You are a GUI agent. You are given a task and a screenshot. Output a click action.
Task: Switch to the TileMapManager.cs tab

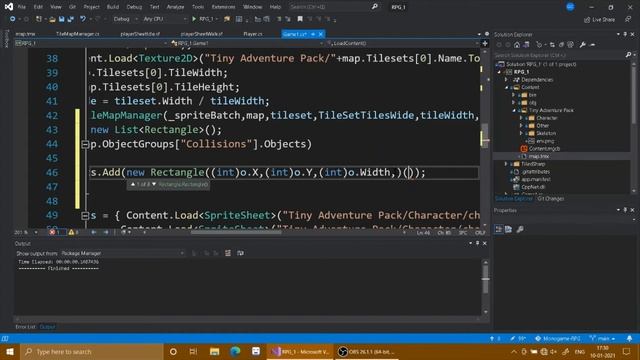[78, 34]
